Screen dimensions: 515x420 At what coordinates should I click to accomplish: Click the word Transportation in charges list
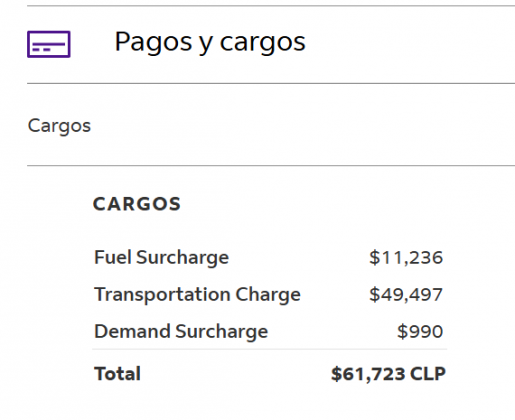coord(162,295)
